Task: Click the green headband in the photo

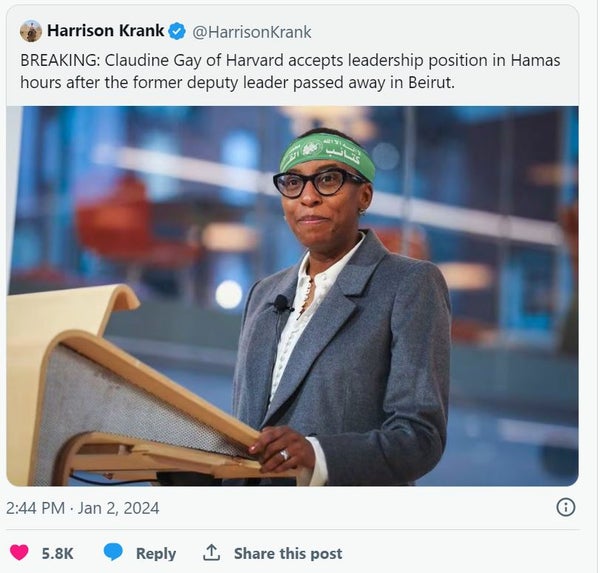Action: click(327, 155)
